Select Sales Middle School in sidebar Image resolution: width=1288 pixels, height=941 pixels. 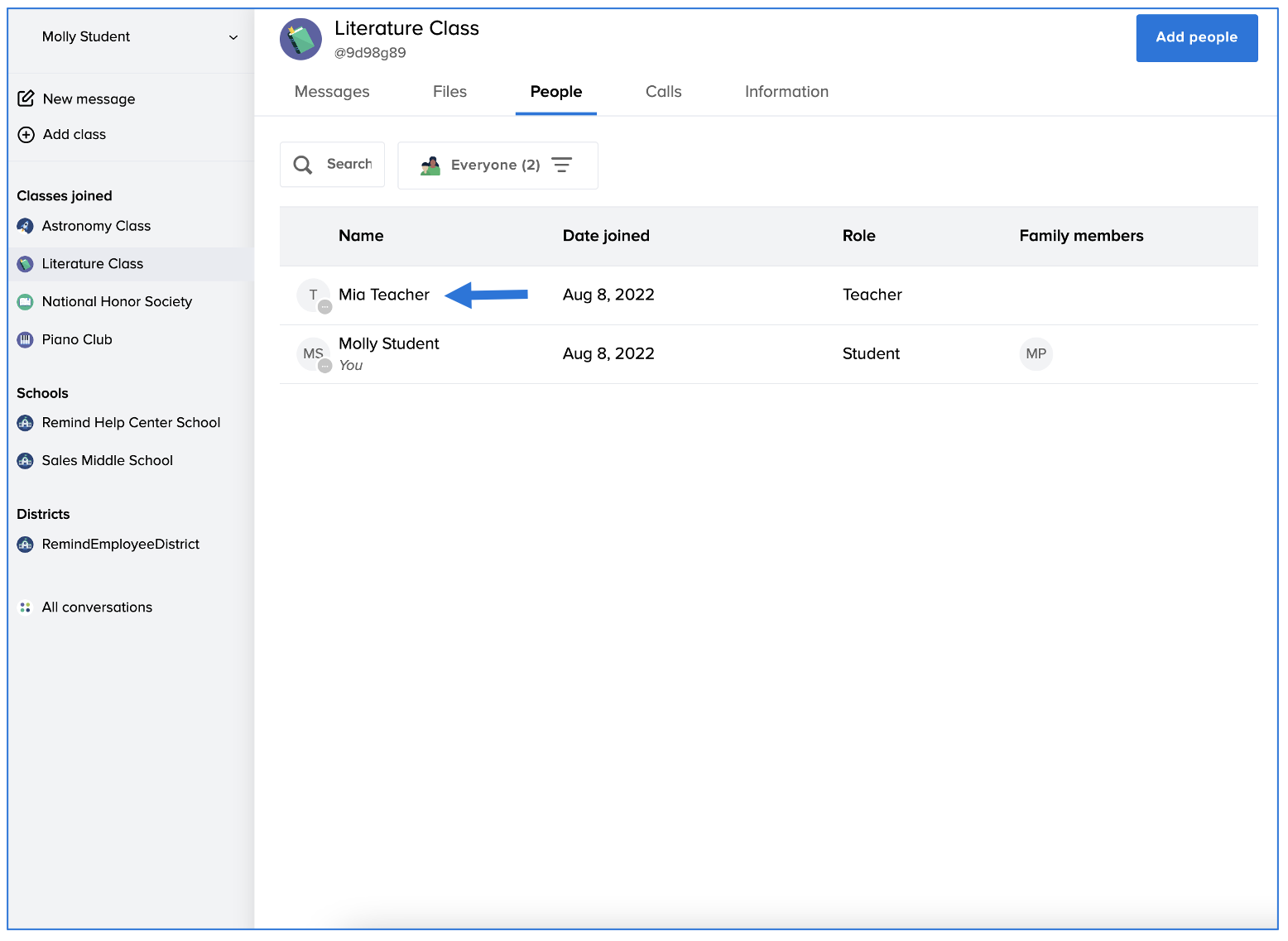click(x=108, y=461)
